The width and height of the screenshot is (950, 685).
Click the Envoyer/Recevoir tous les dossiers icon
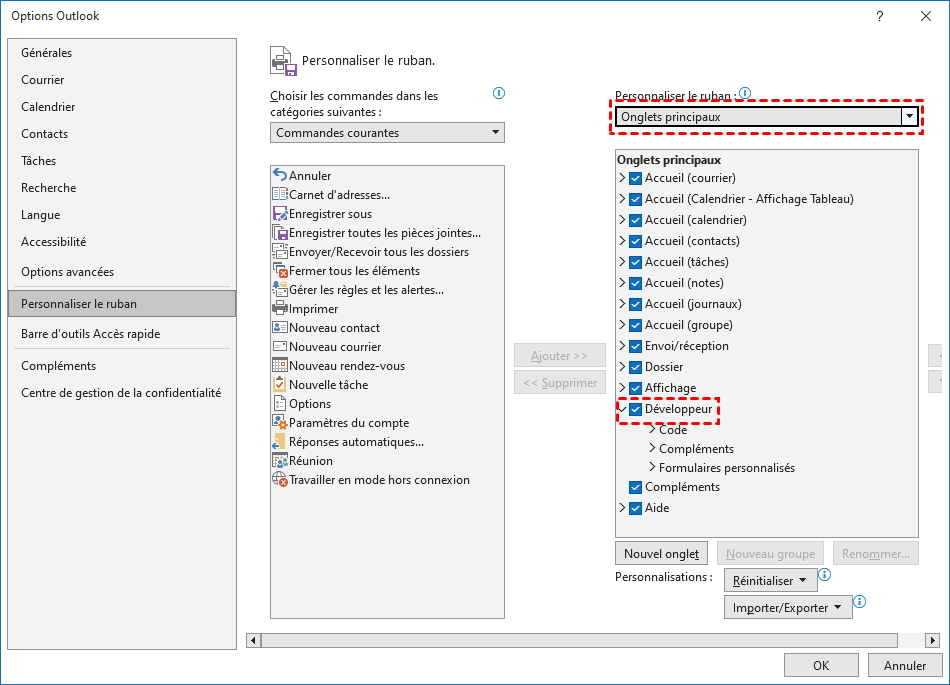[280, 251]
